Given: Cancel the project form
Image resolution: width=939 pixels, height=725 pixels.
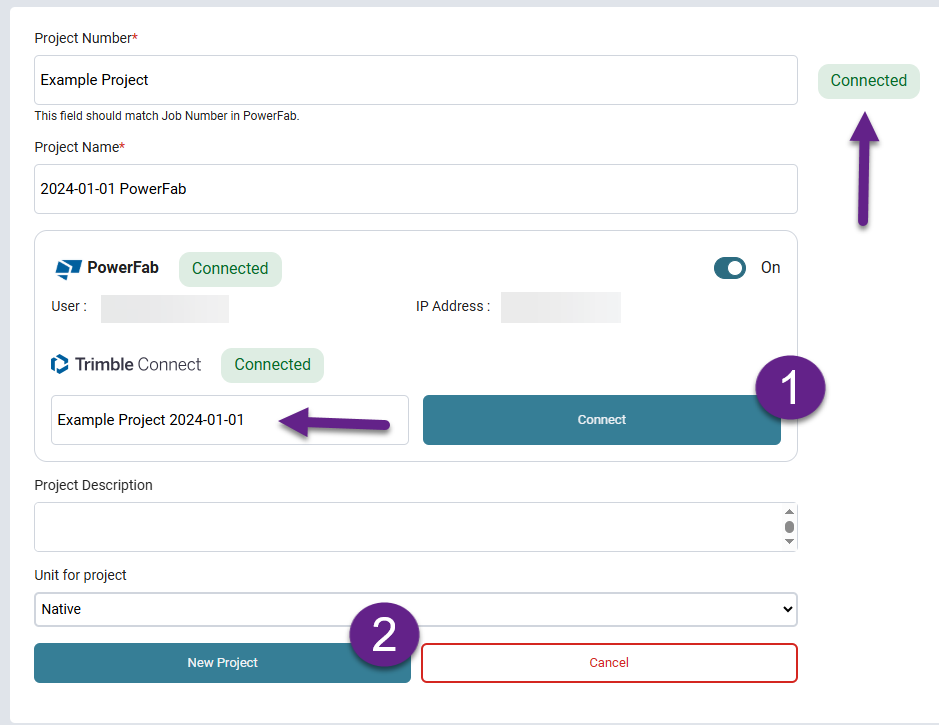Looking at the screenshot, I should [609, 663].
